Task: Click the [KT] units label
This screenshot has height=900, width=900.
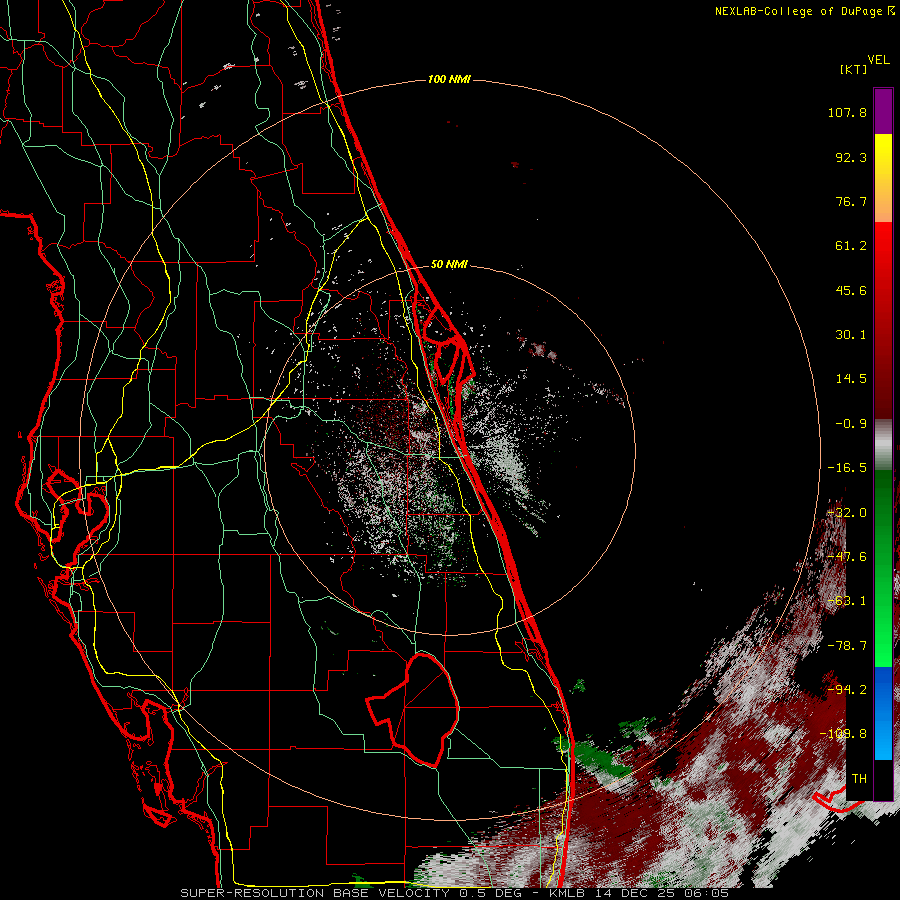Action: (854, 69)
